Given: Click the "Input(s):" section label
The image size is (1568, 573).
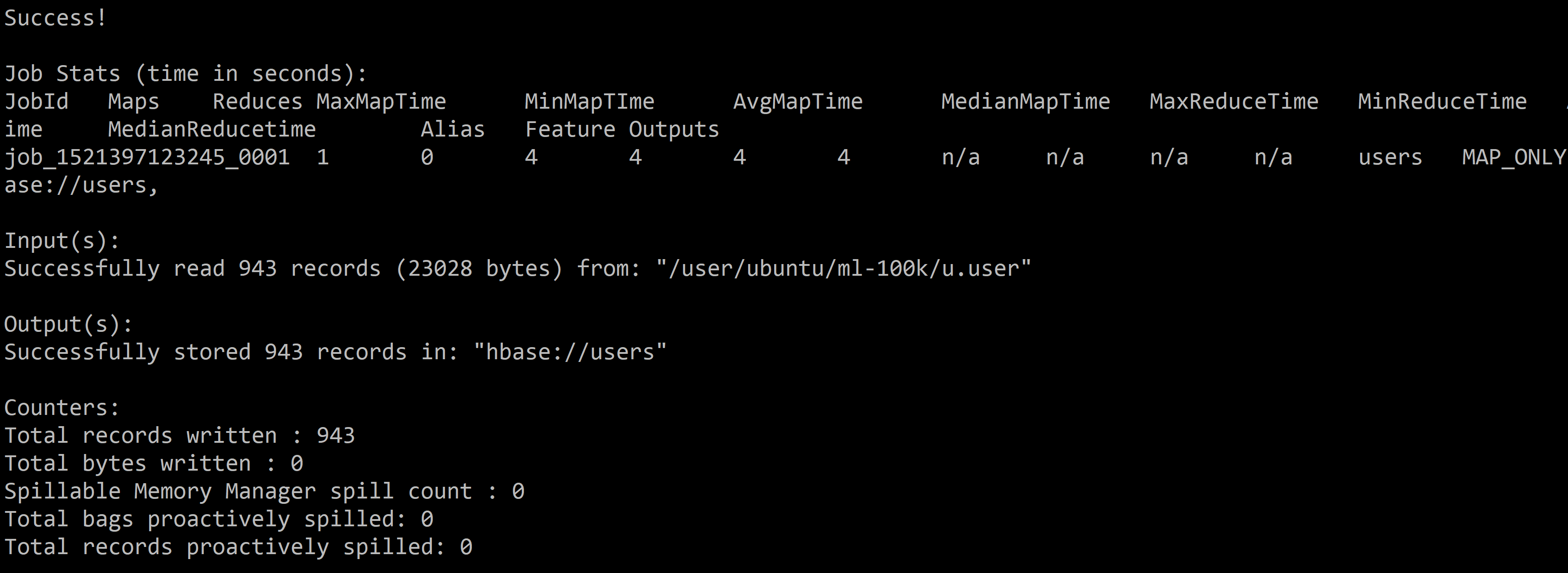Looking at the screenshot, I should point(62,241).
